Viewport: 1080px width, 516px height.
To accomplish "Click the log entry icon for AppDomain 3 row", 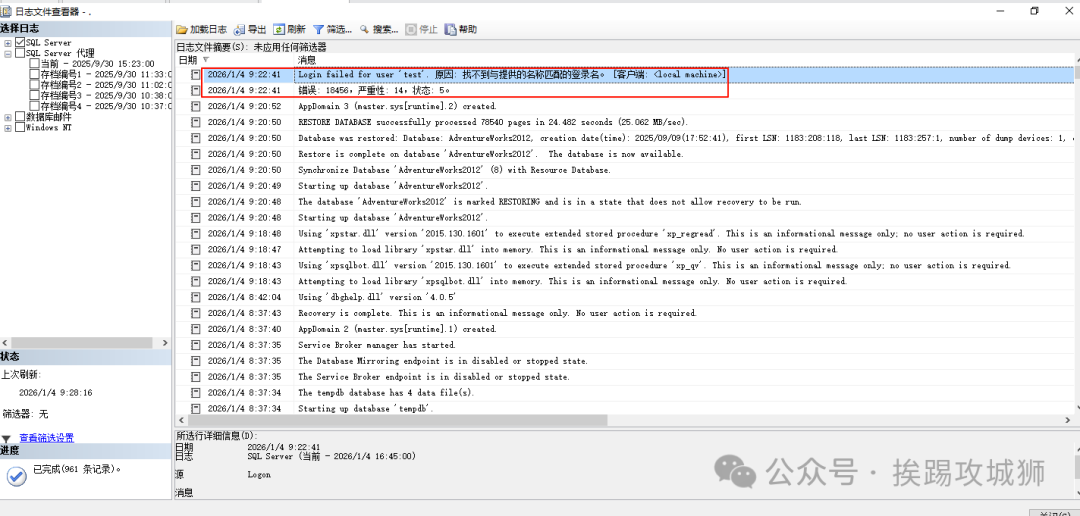I will click(196, 106).
